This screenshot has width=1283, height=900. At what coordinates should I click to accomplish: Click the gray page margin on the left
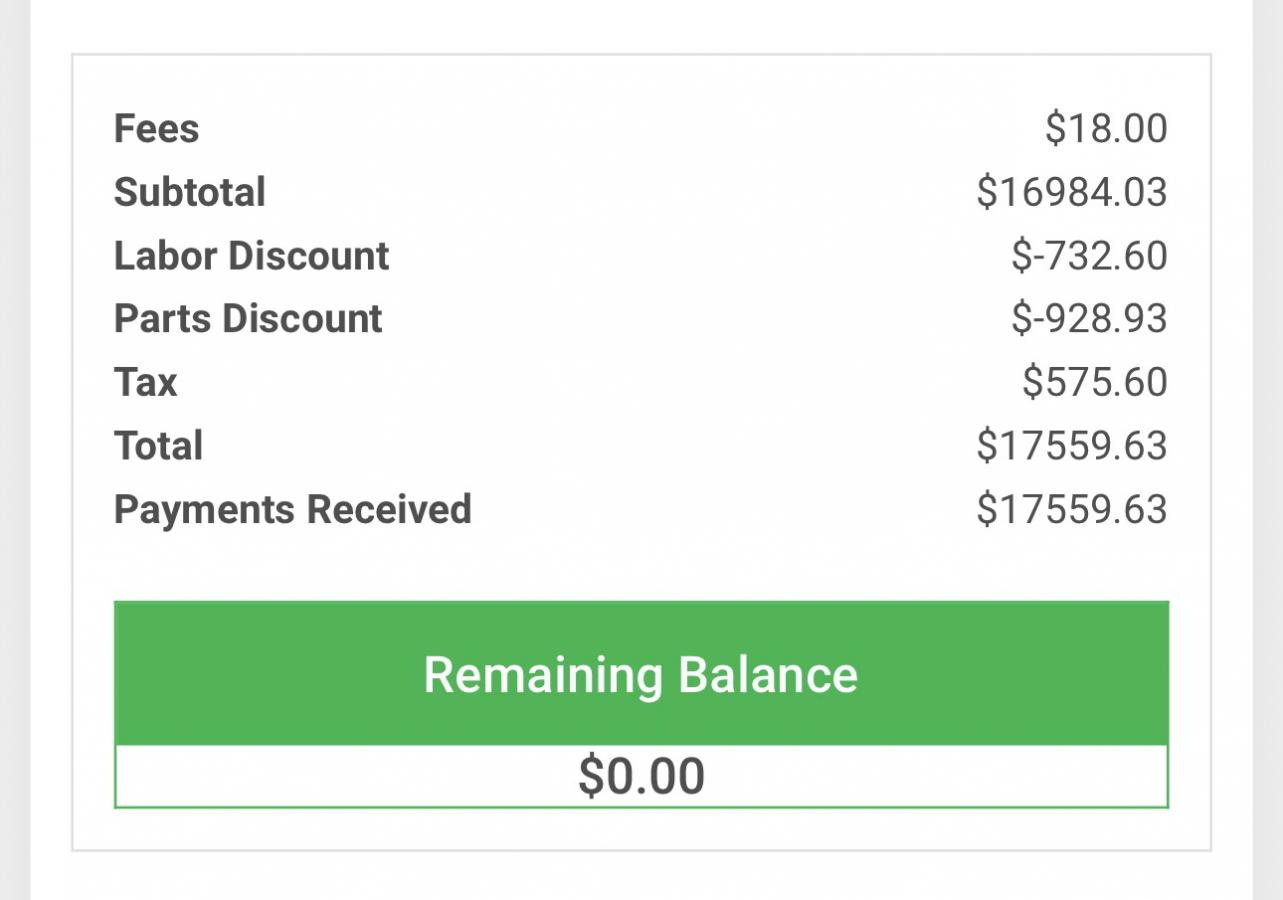point(14,450)
